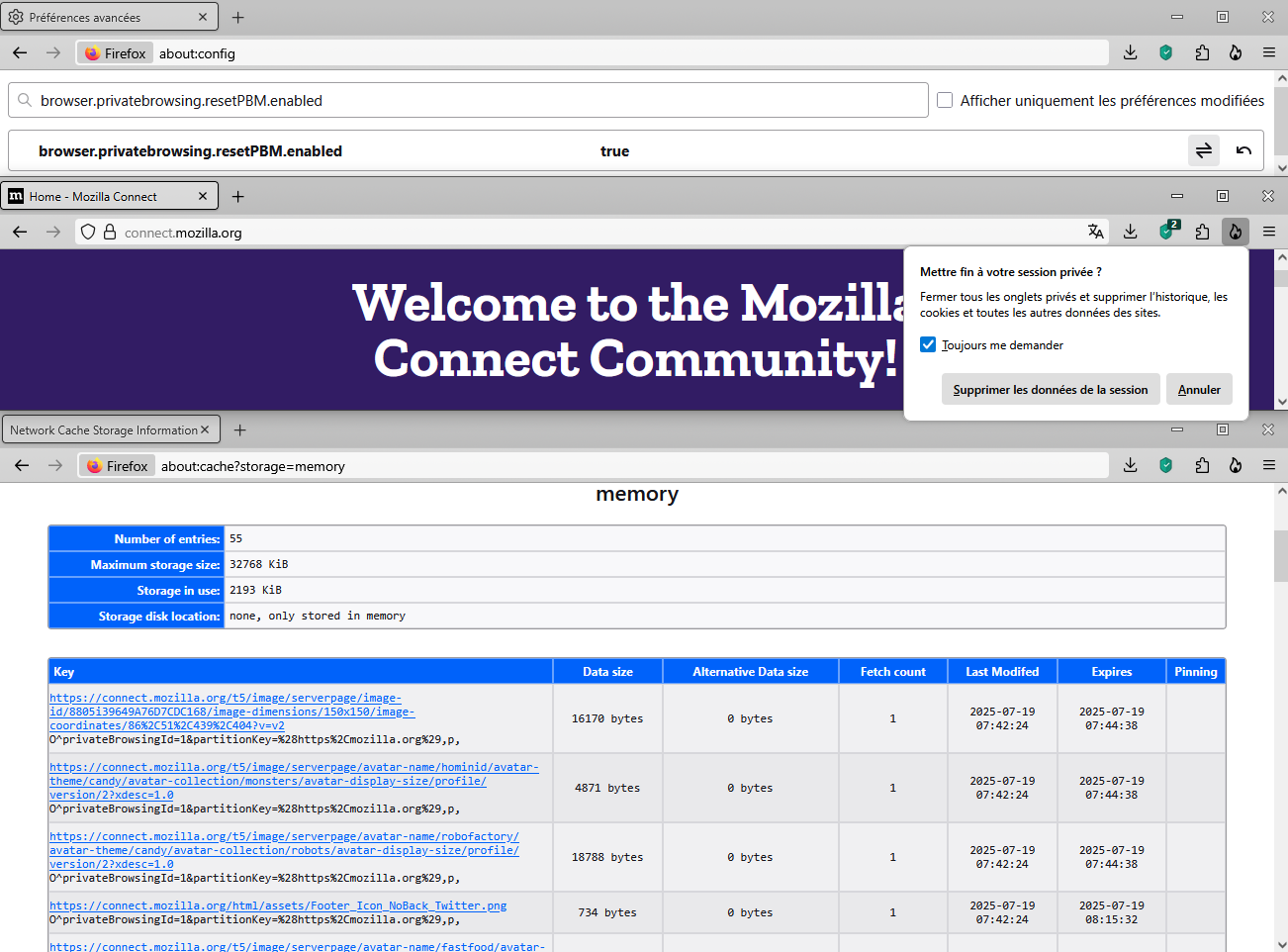Click the '2193 KiB' storage in use value
Screen dimensions: 1288x952
(255, 590)
